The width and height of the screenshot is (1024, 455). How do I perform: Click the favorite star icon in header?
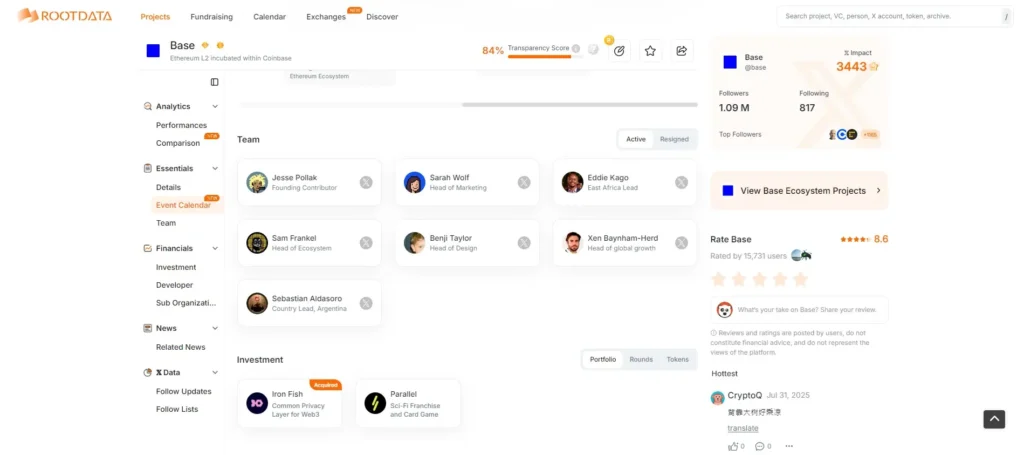point(650,51)
